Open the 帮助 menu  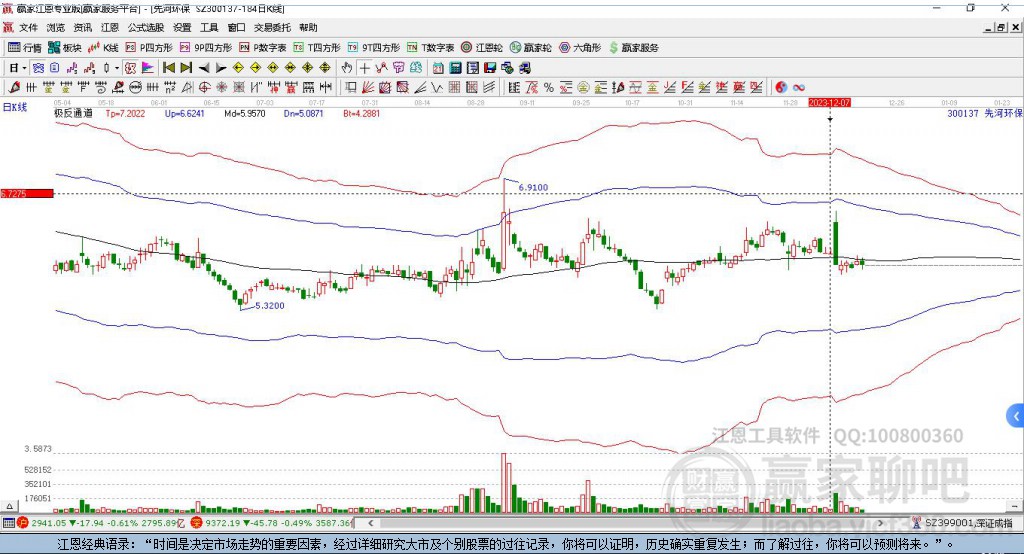(x=308, y=27)
